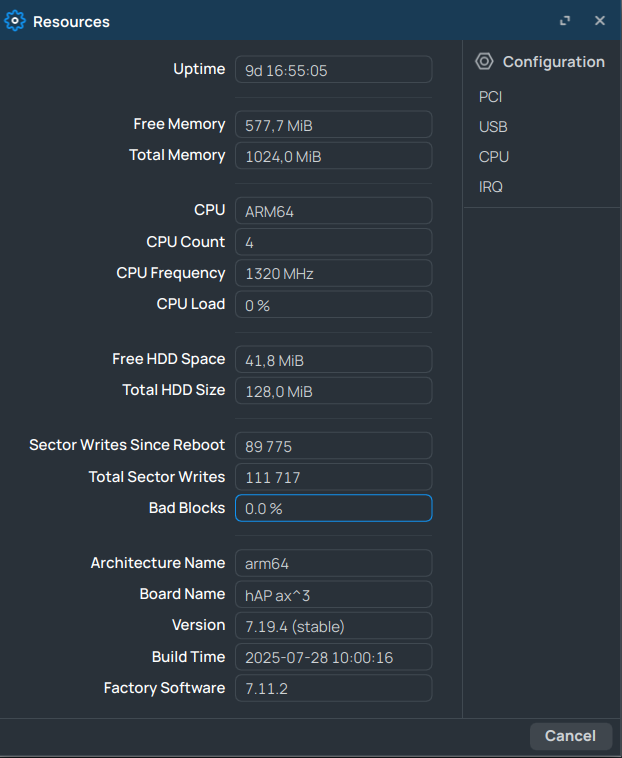Click the Build Time value field
622x758 pixels.
pyautogui.click(x=333, y=657)
